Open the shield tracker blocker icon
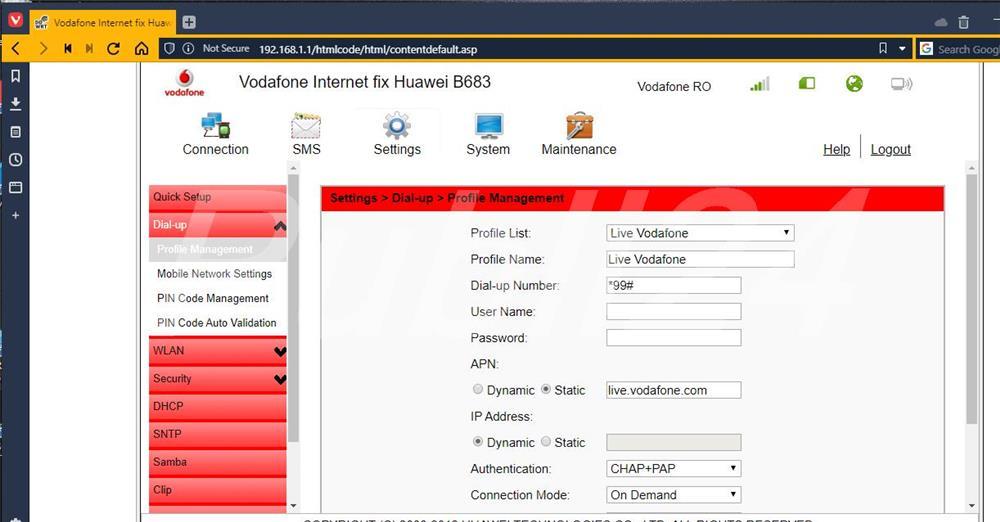The image size is (1000, 522). [169, 48]
